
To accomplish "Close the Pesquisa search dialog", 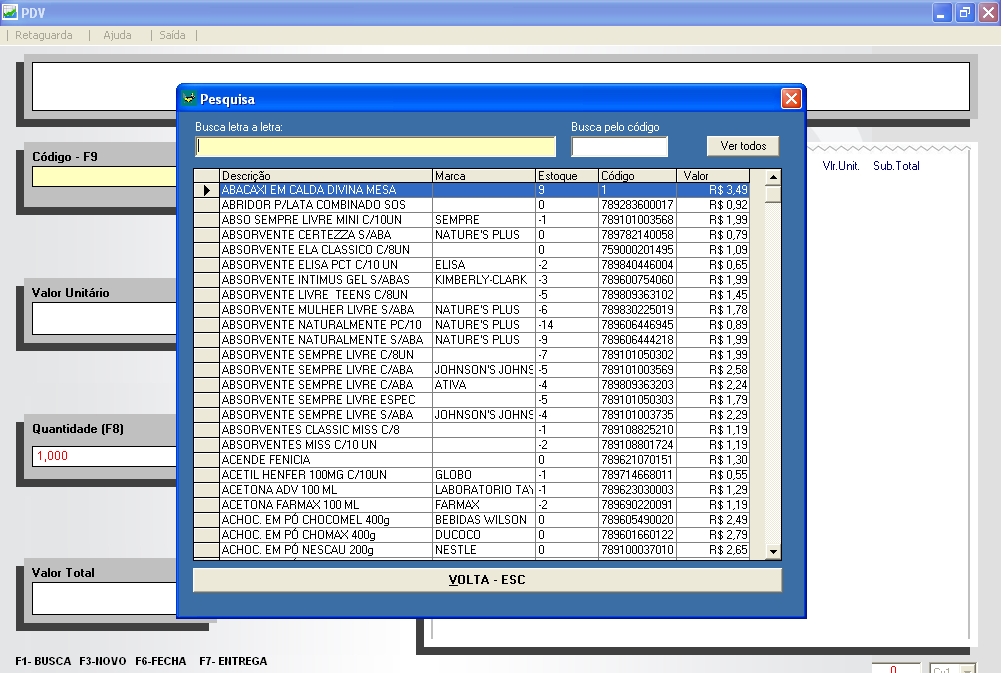I will point(790,98).
